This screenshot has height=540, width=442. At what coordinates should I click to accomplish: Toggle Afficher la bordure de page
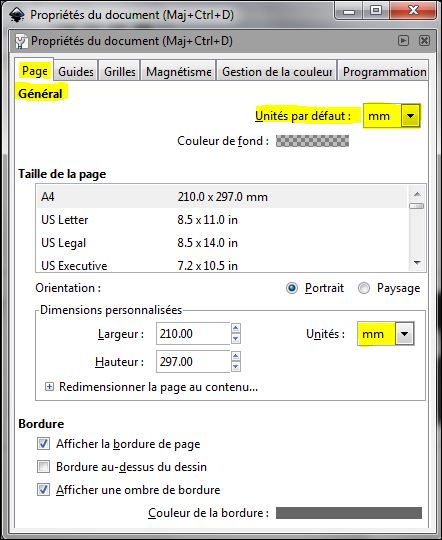pyautogui.click(x=43, y=444)
